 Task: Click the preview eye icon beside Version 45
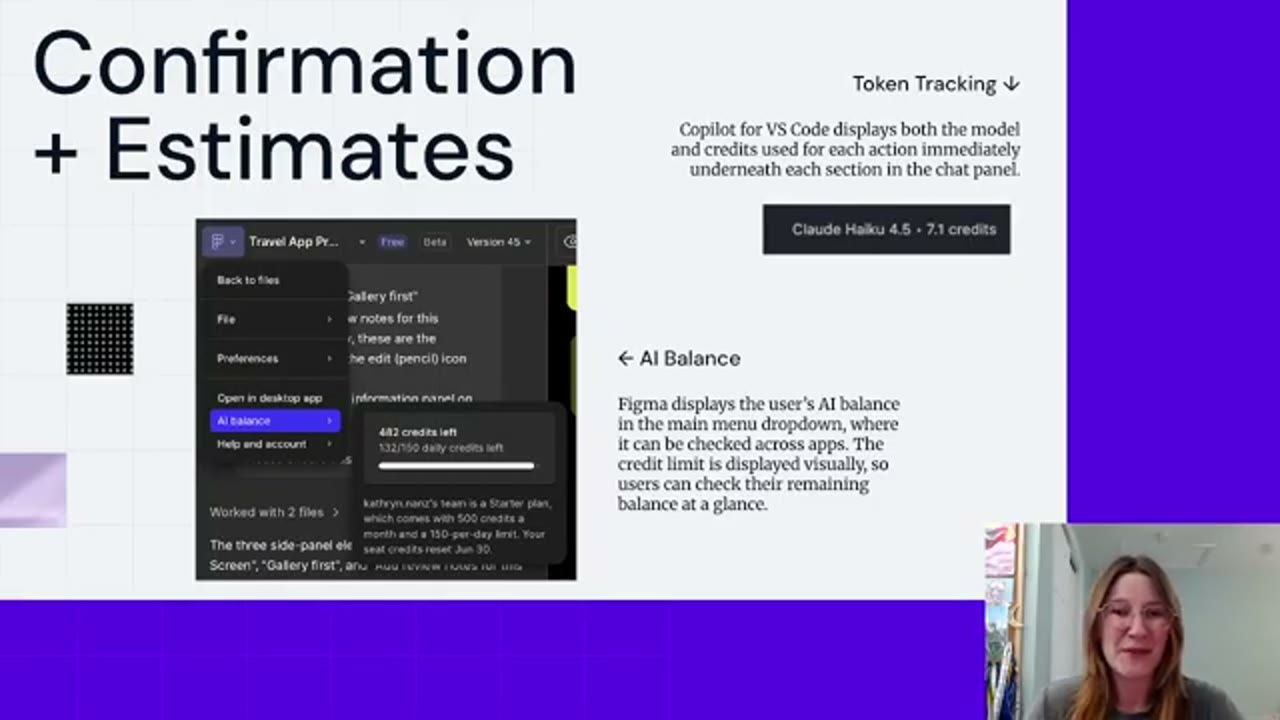[x=570, y=242]
